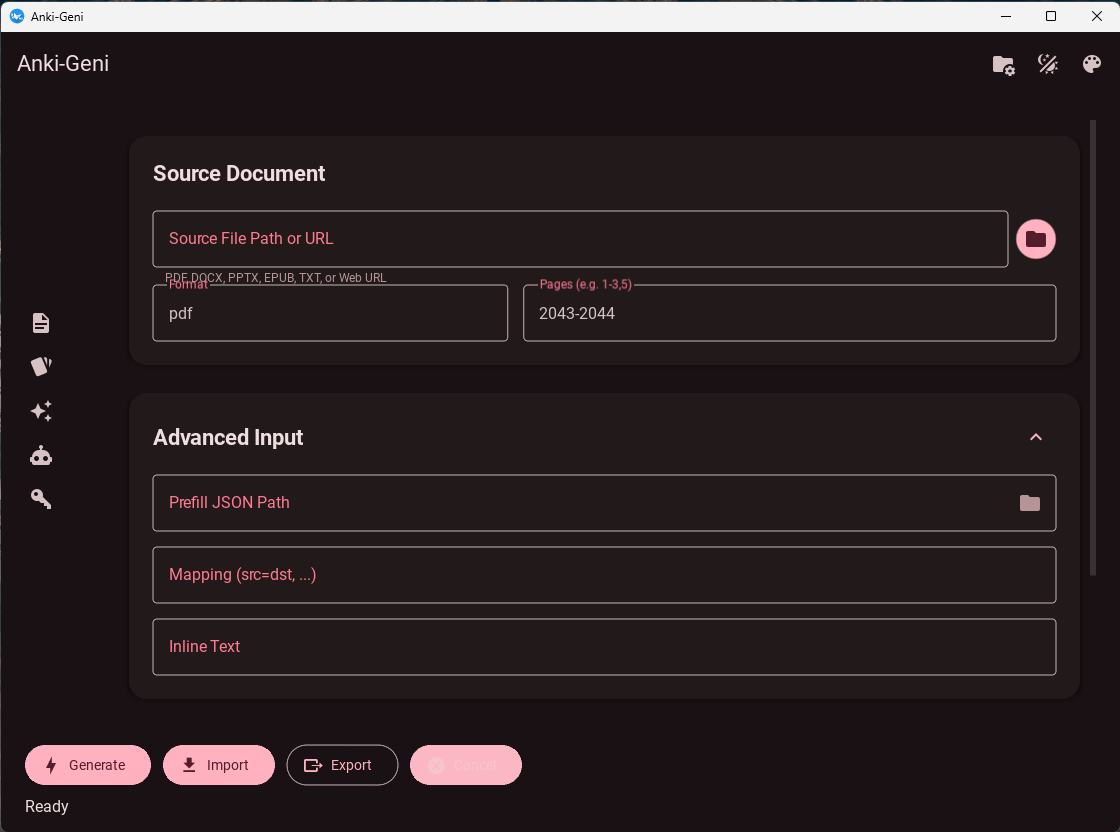
Task: Focus the Inline Text field
Action: tap(604, 647)
